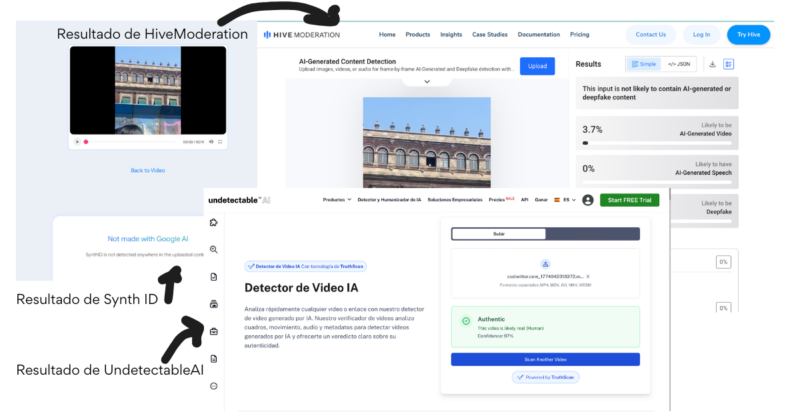
Task: Click the Powered by TruthScan badge
Action: tap(545, 377)
